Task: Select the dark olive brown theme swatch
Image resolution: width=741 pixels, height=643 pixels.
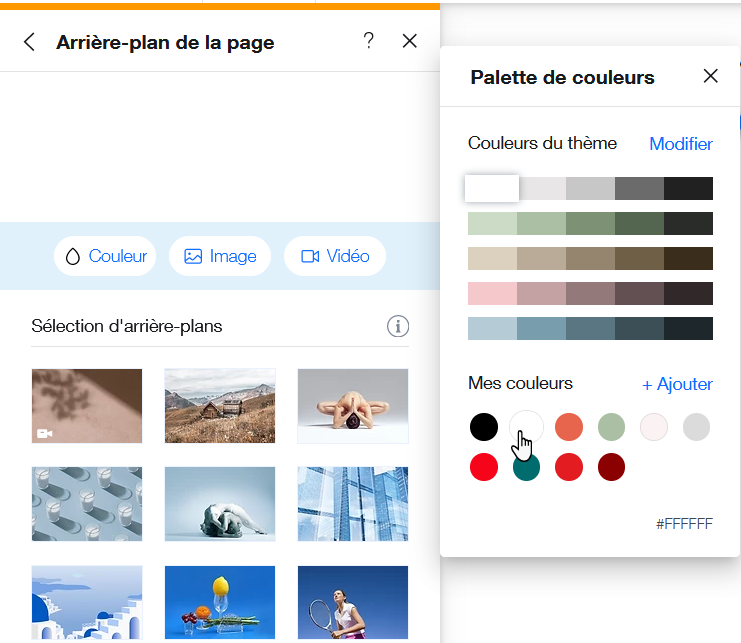Action: tap(639, 258)
